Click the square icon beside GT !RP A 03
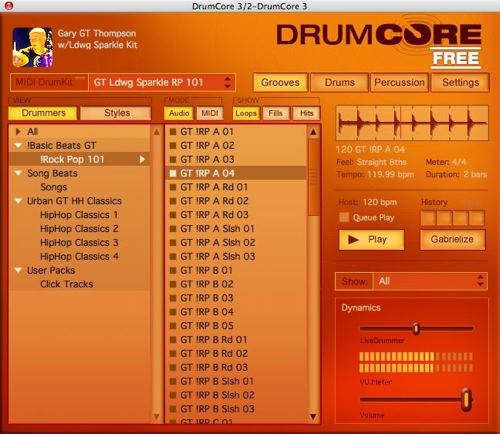The width and height of the screenshot is (500, 434). (173, 160)
